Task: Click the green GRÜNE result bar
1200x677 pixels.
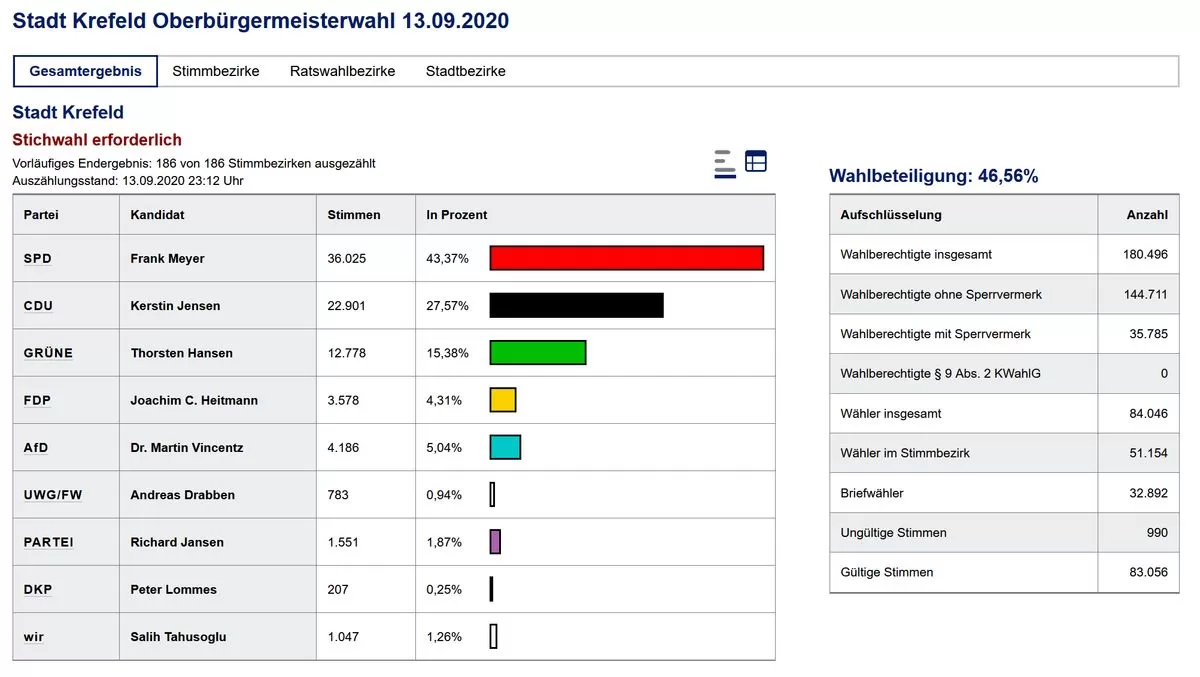Action: [x=537, y=353]
